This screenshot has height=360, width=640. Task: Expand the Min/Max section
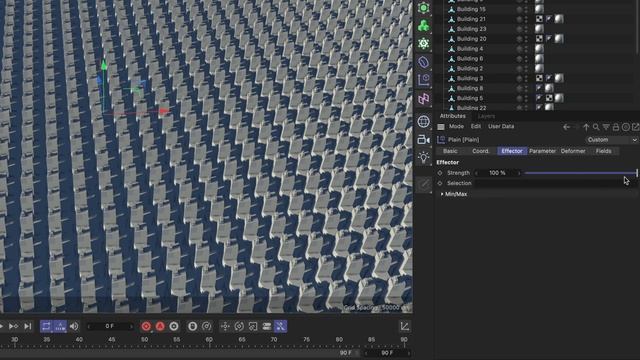tap(442, 194)
